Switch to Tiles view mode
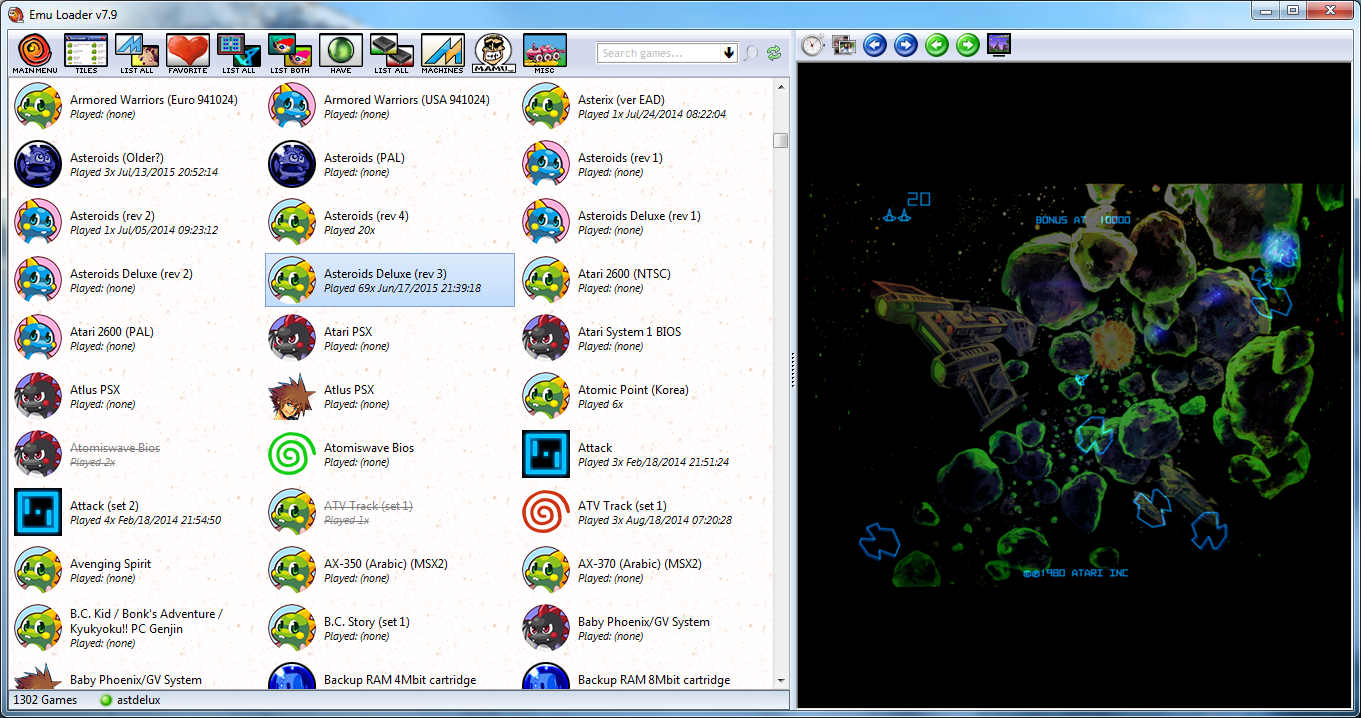Screen dimensions: 1361x718 click(x=86, y=54)
